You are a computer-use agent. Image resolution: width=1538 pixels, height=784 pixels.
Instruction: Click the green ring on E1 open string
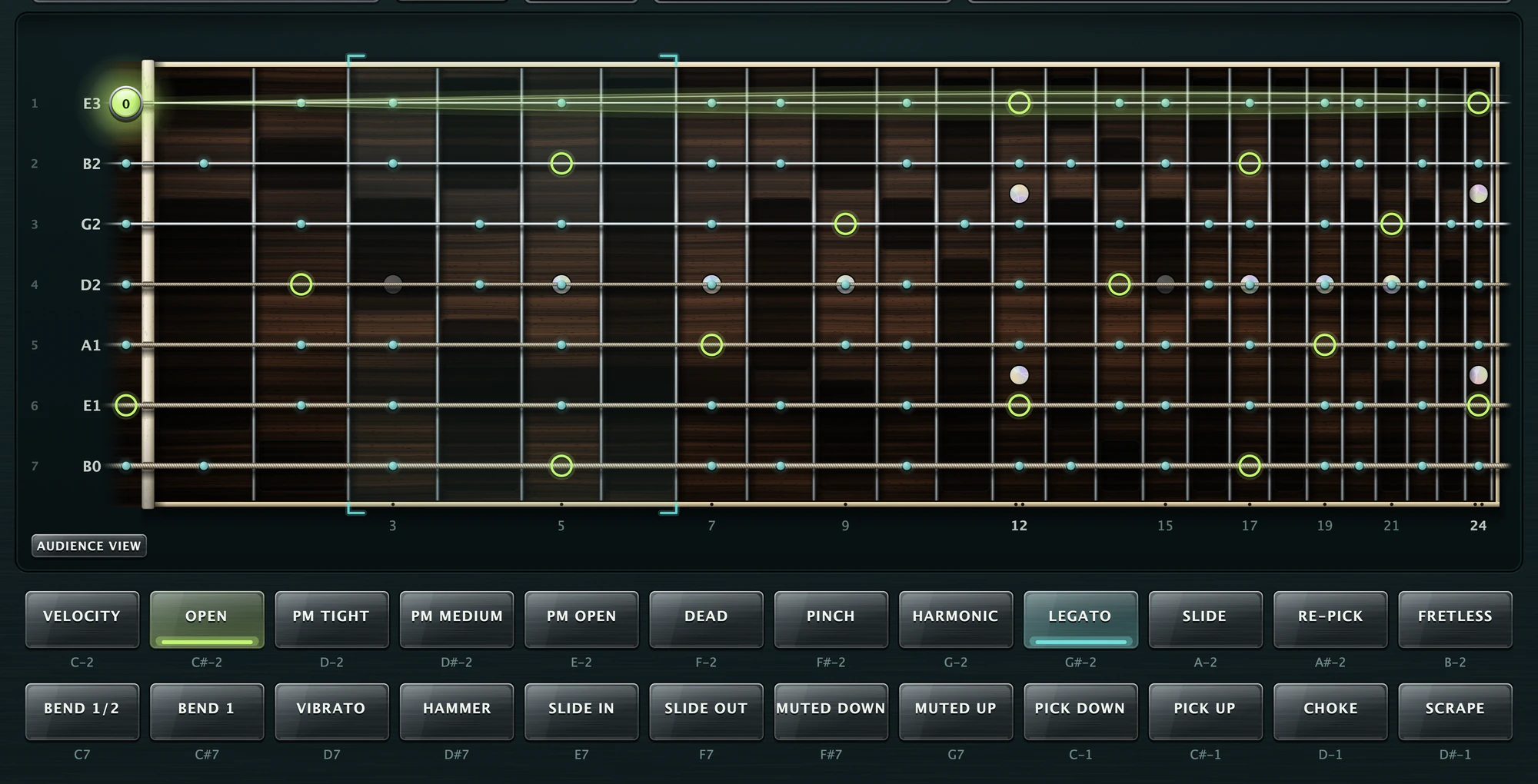coord(126,405)
